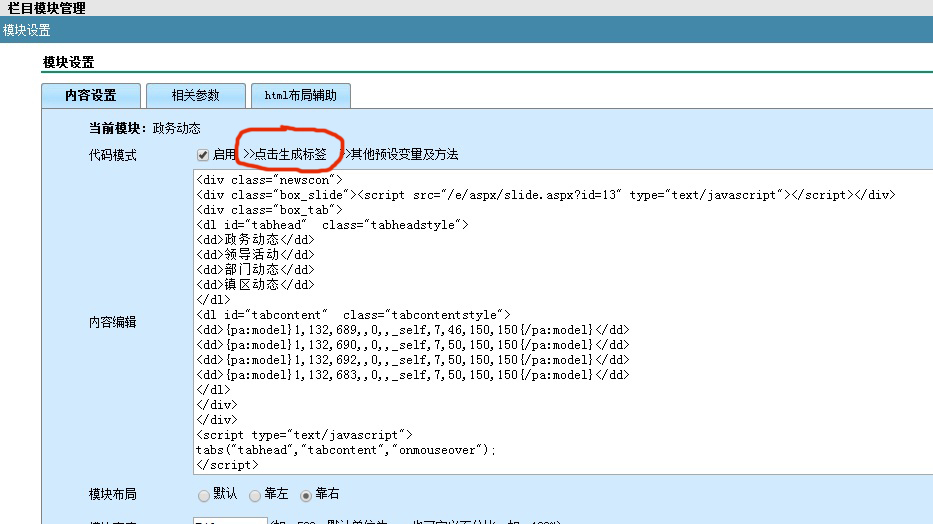Click the pa:model line containing 132,689
The height and width of the screenshot is (524, 933).
[x=412, y=330]
